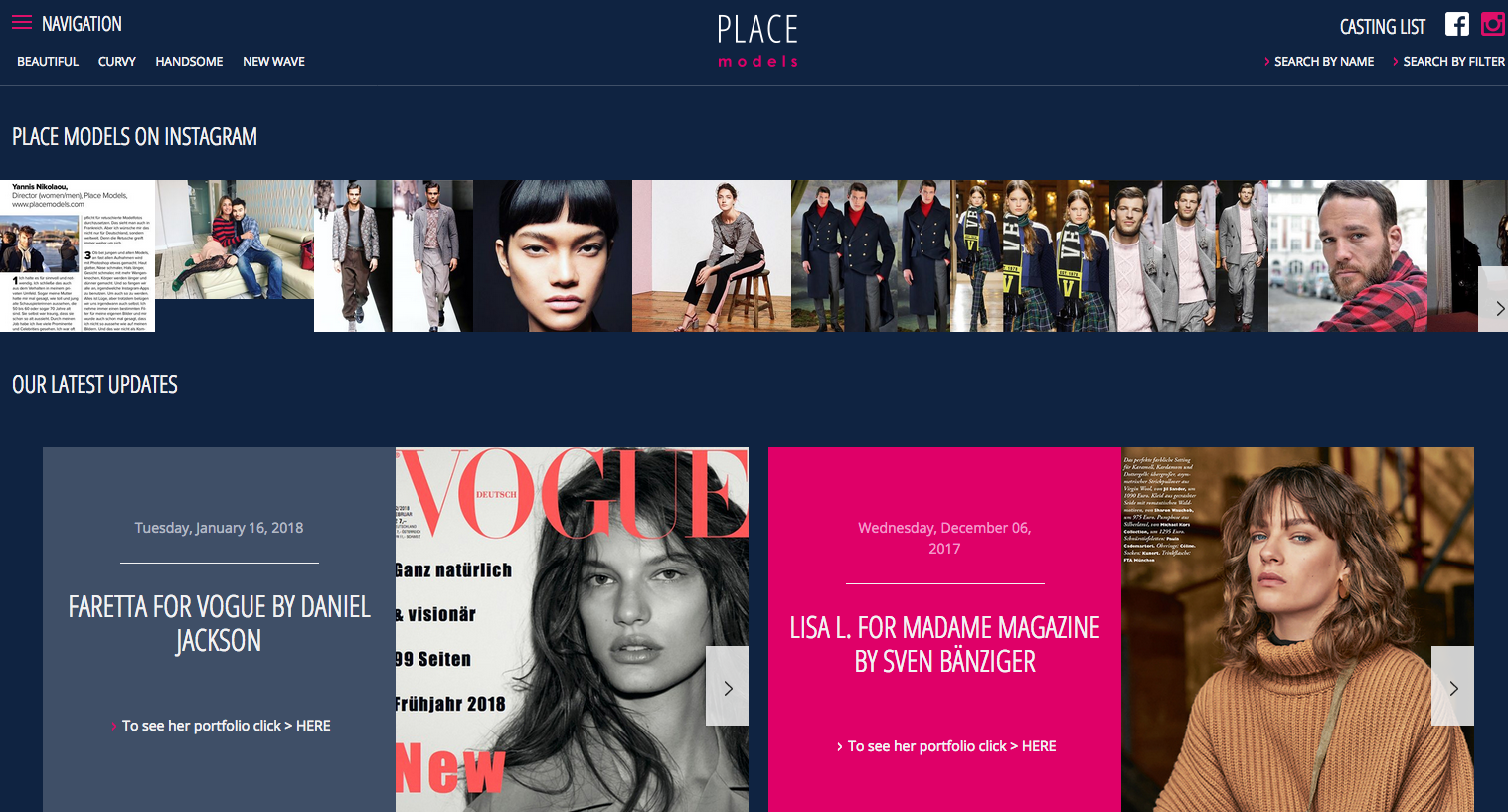This screenshot has width=1508, height=812.
Task: Open the Facebook page icon
Action: coord(1456,25)
